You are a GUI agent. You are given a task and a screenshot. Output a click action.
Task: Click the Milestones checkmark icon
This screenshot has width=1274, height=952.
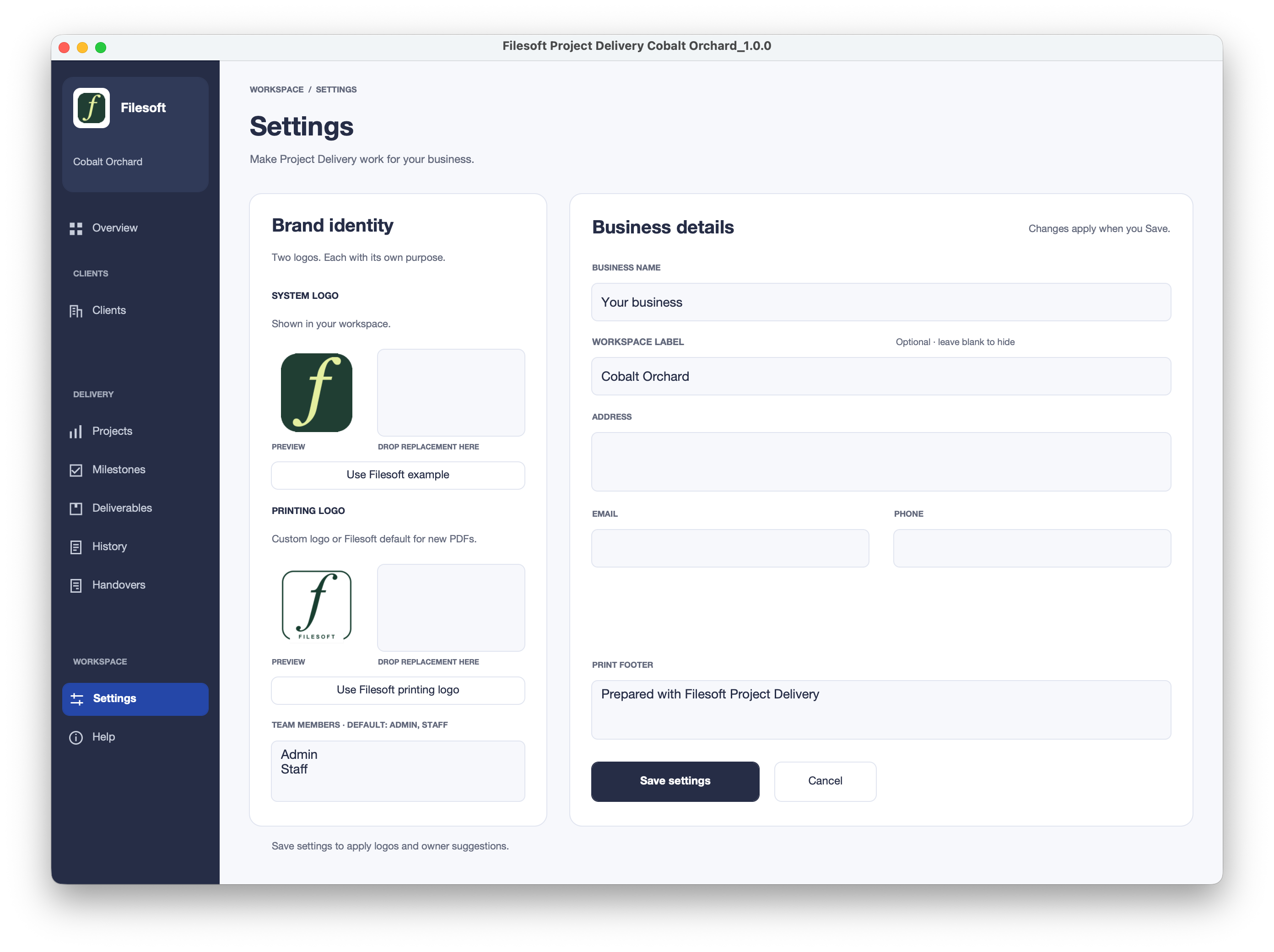pyautogui.click(x=76, y=470)
